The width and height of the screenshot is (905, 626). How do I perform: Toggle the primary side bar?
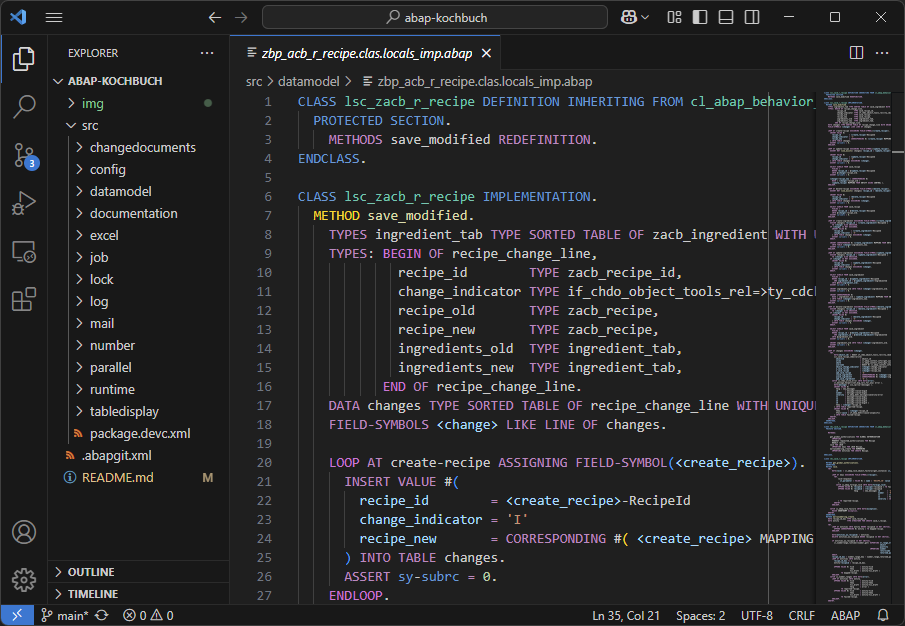click(700, 17)
